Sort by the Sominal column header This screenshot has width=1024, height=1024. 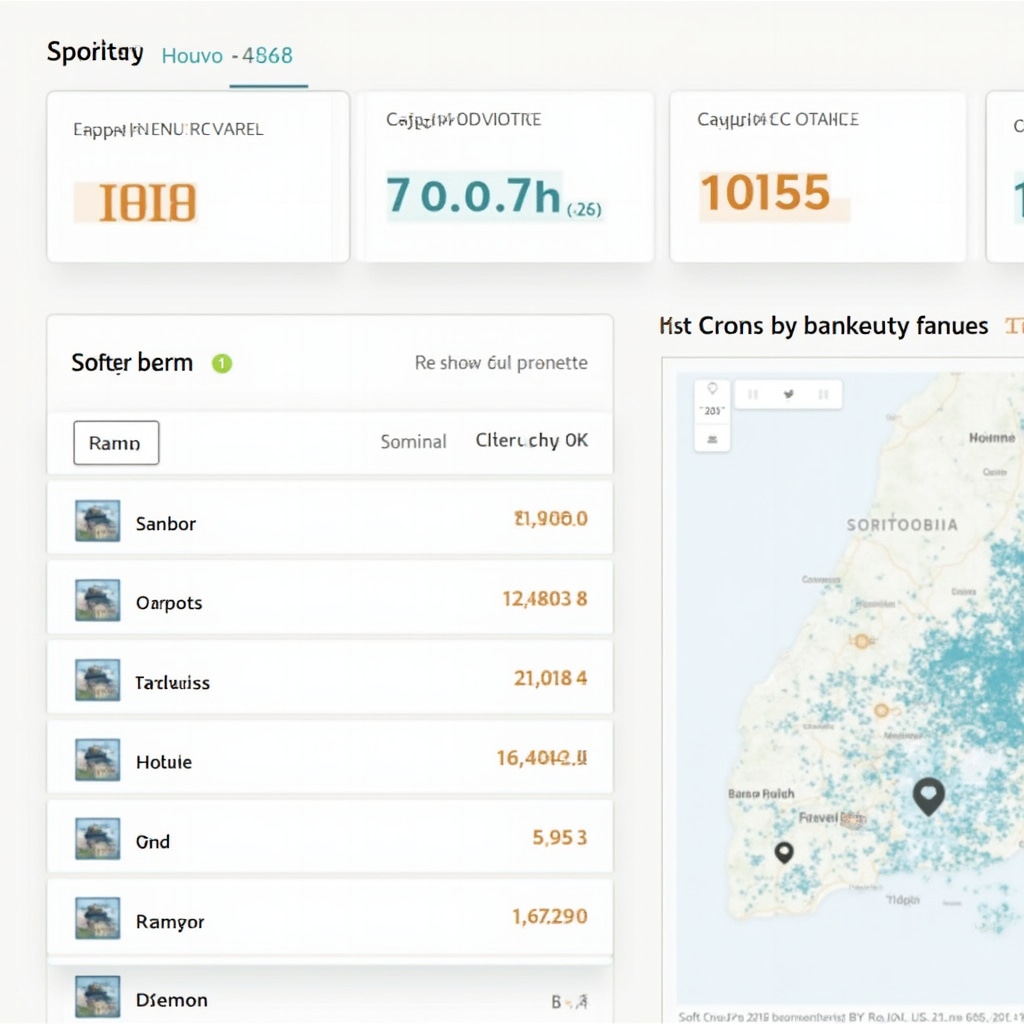413,441
